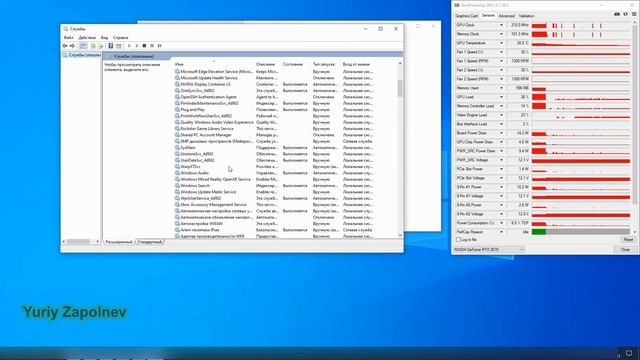Click the Plug and Play service icon

click(177, 109)
